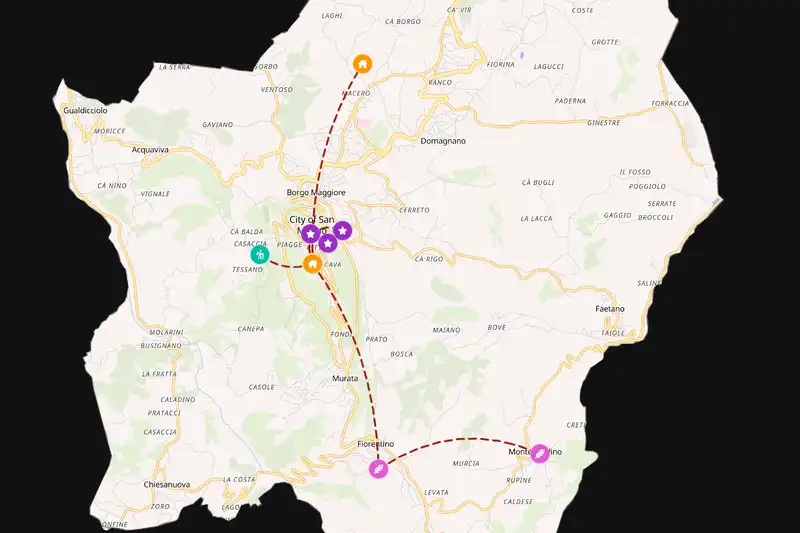Select the CÀ NINO label
Viewport: 800px width, 533px height.
coord(112,186)
